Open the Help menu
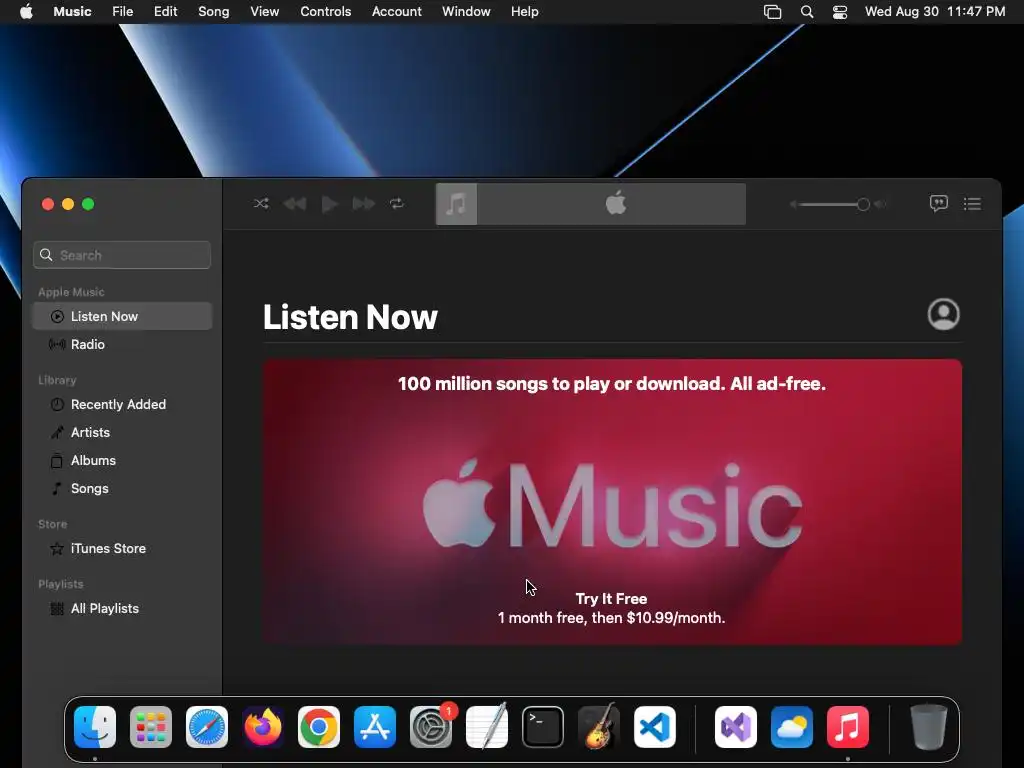1024x768 pixels. (x=524, y=12)
